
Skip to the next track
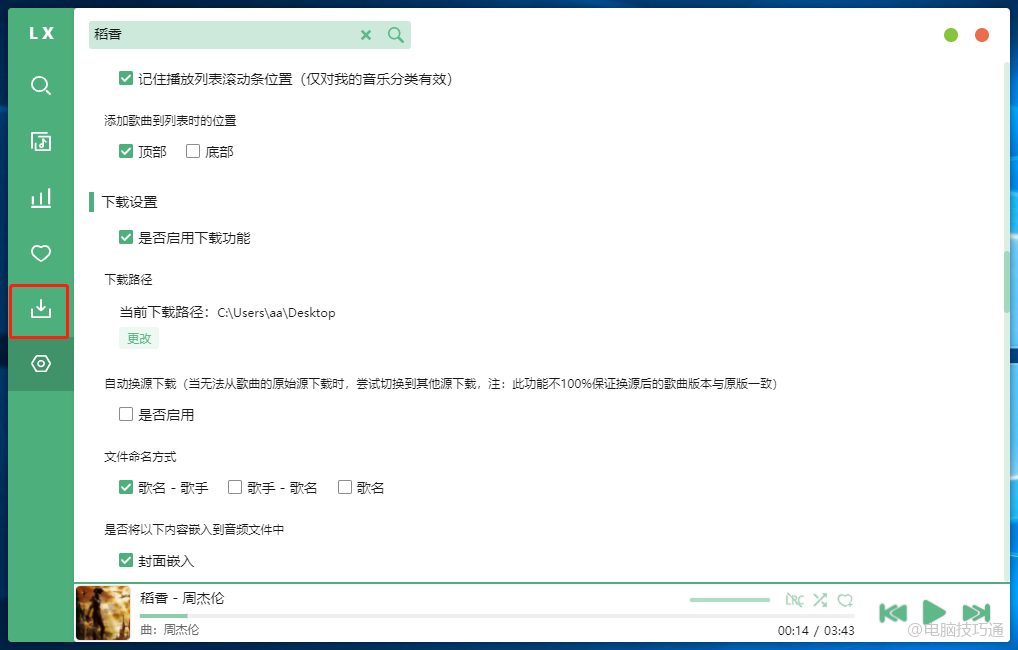(976, 612)
